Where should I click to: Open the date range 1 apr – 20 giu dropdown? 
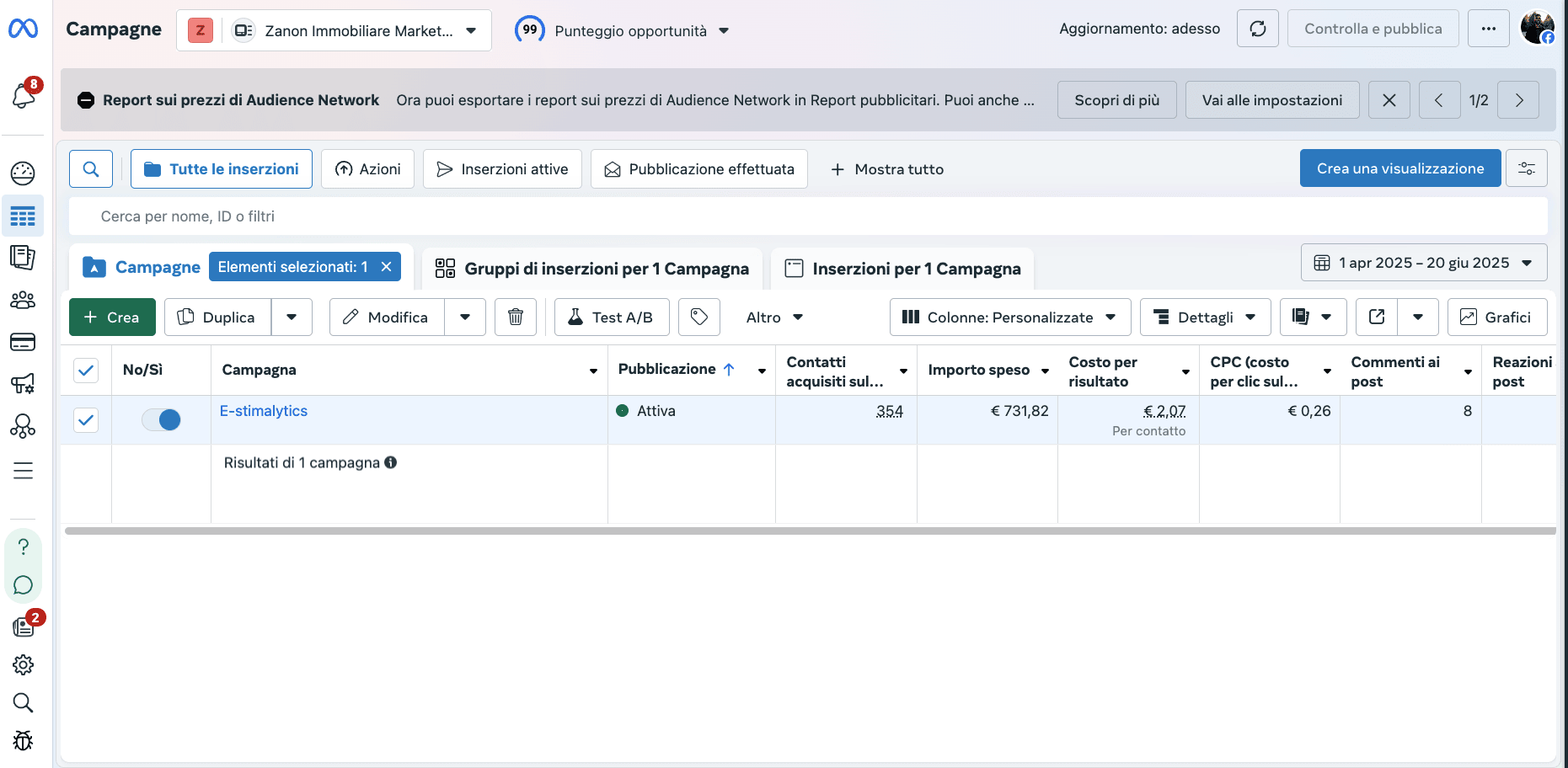tap(1423, 263)
